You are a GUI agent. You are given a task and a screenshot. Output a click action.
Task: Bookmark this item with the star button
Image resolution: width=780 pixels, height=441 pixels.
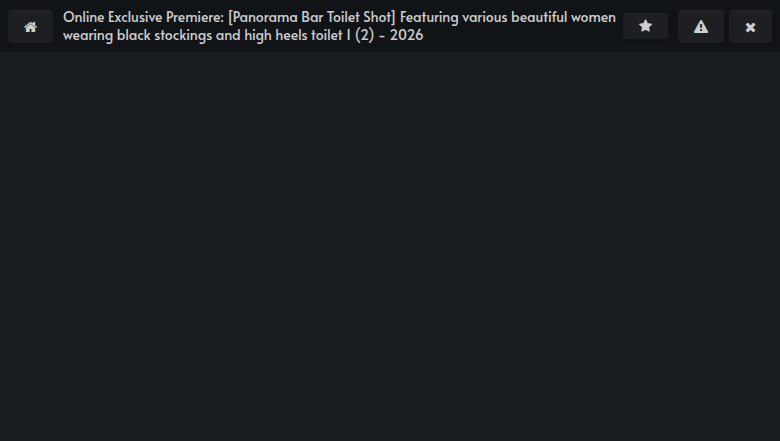[645, 26]
